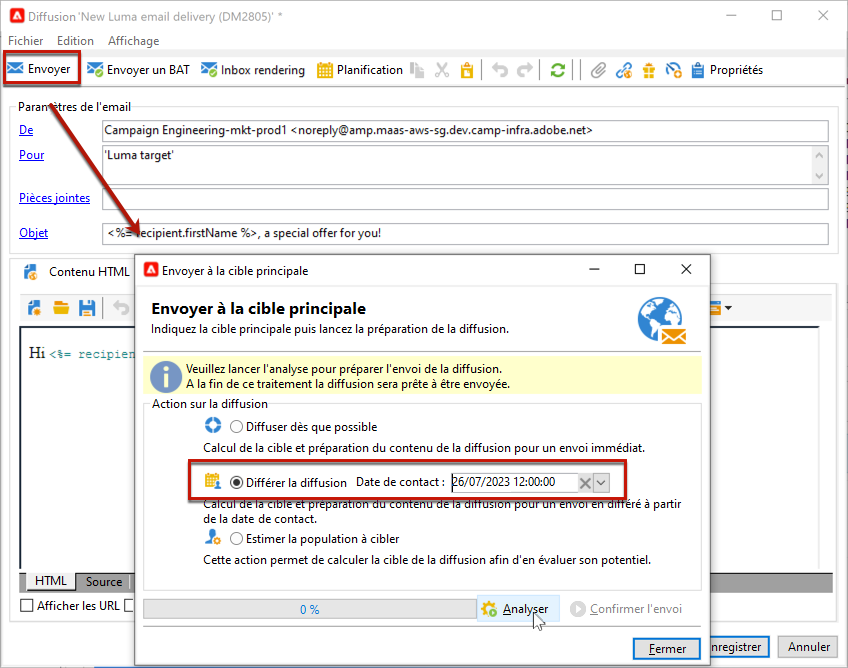Open the Affichage menu
Screen dimensions: 848x668
[134, 41]
